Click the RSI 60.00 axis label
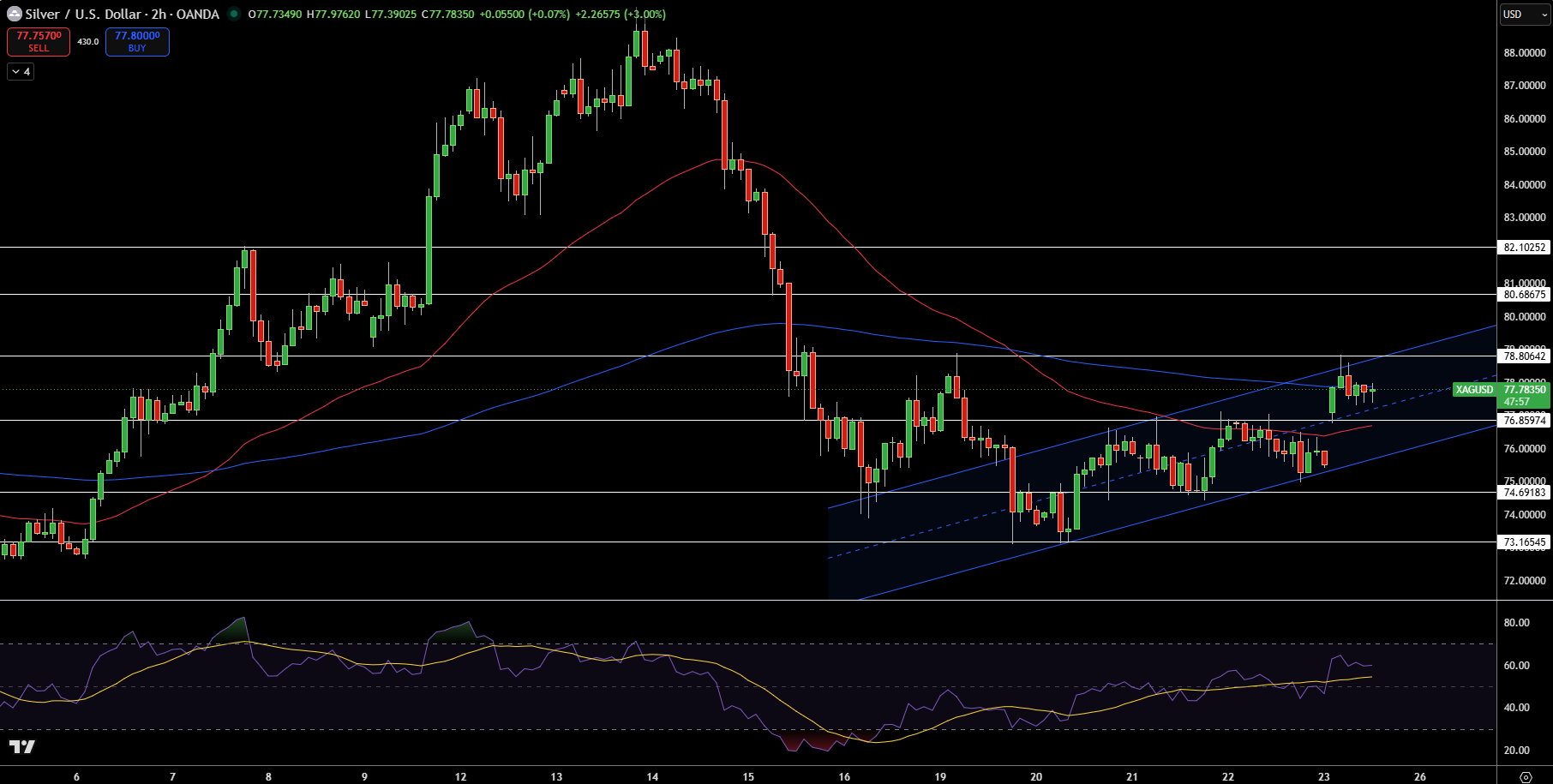Viewport: 1553px width, 784px height. tap(1516, 666)
